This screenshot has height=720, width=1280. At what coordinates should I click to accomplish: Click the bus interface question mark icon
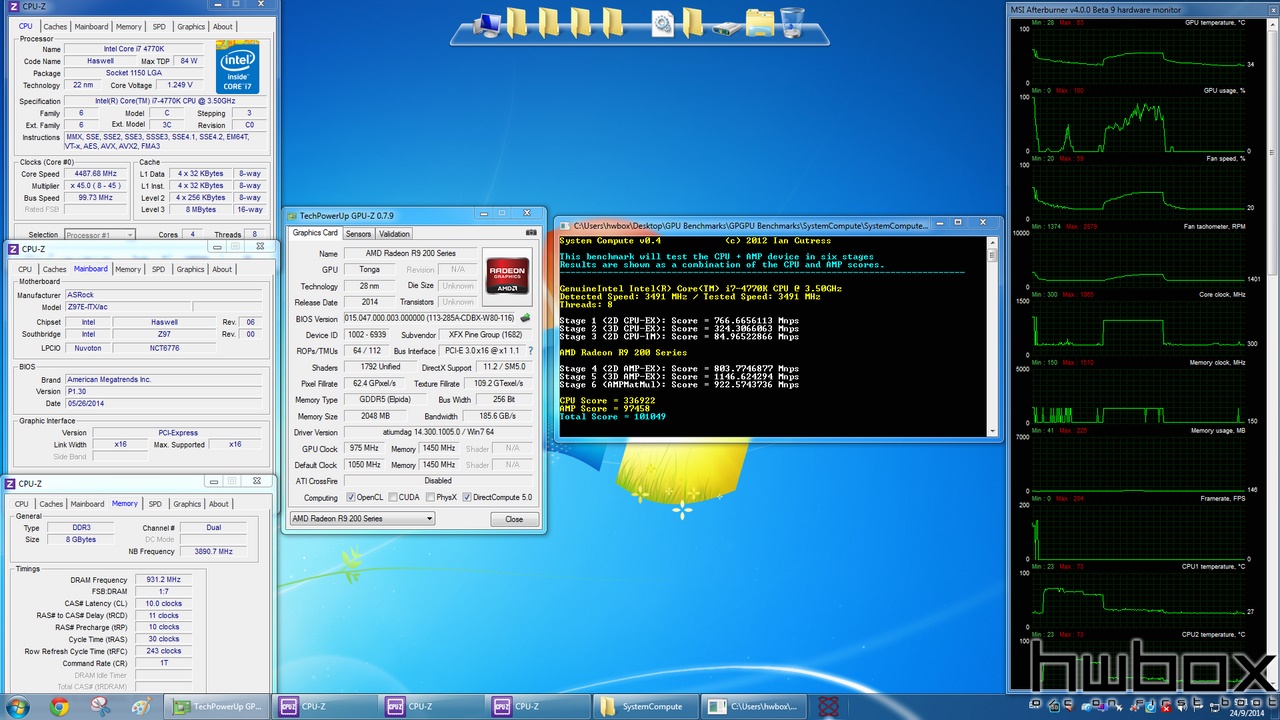pyautogui.click(x=530, y=351)
